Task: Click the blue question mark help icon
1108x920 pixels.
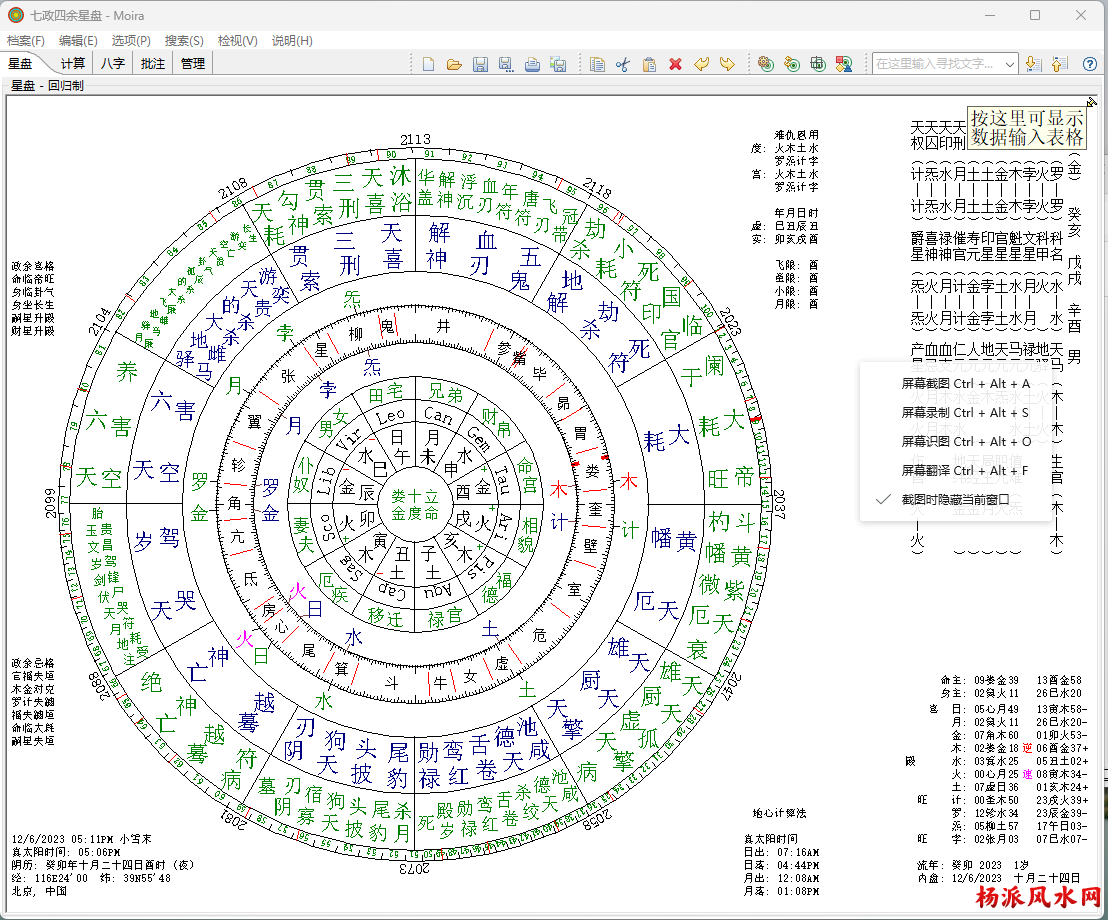Action: (1090, 64)
